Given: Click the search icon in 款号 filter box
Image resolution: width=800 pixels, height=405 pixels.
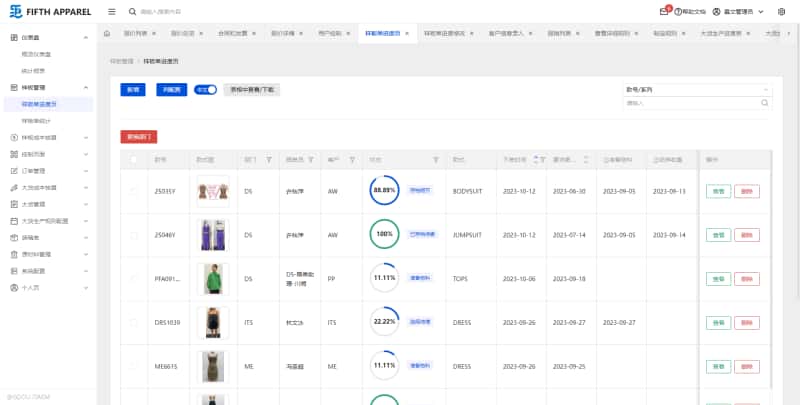Looking at the screenshot, I should click(765, 102).
